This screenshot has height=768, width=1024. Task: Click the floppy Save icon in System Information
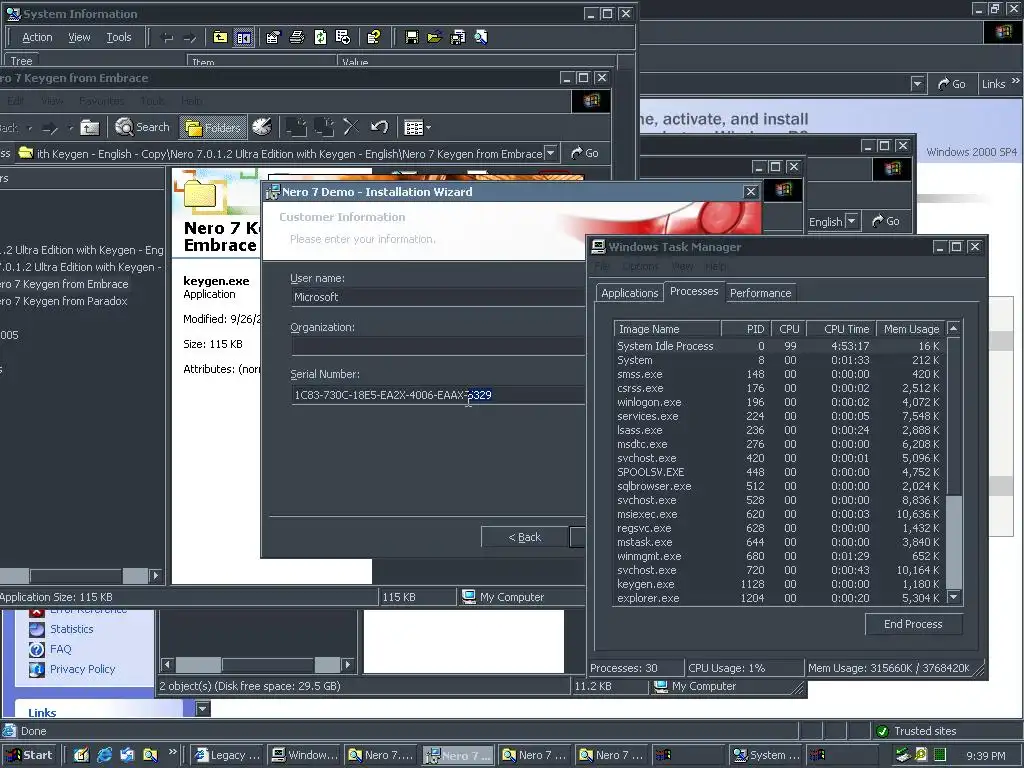(x=411, y=37)
